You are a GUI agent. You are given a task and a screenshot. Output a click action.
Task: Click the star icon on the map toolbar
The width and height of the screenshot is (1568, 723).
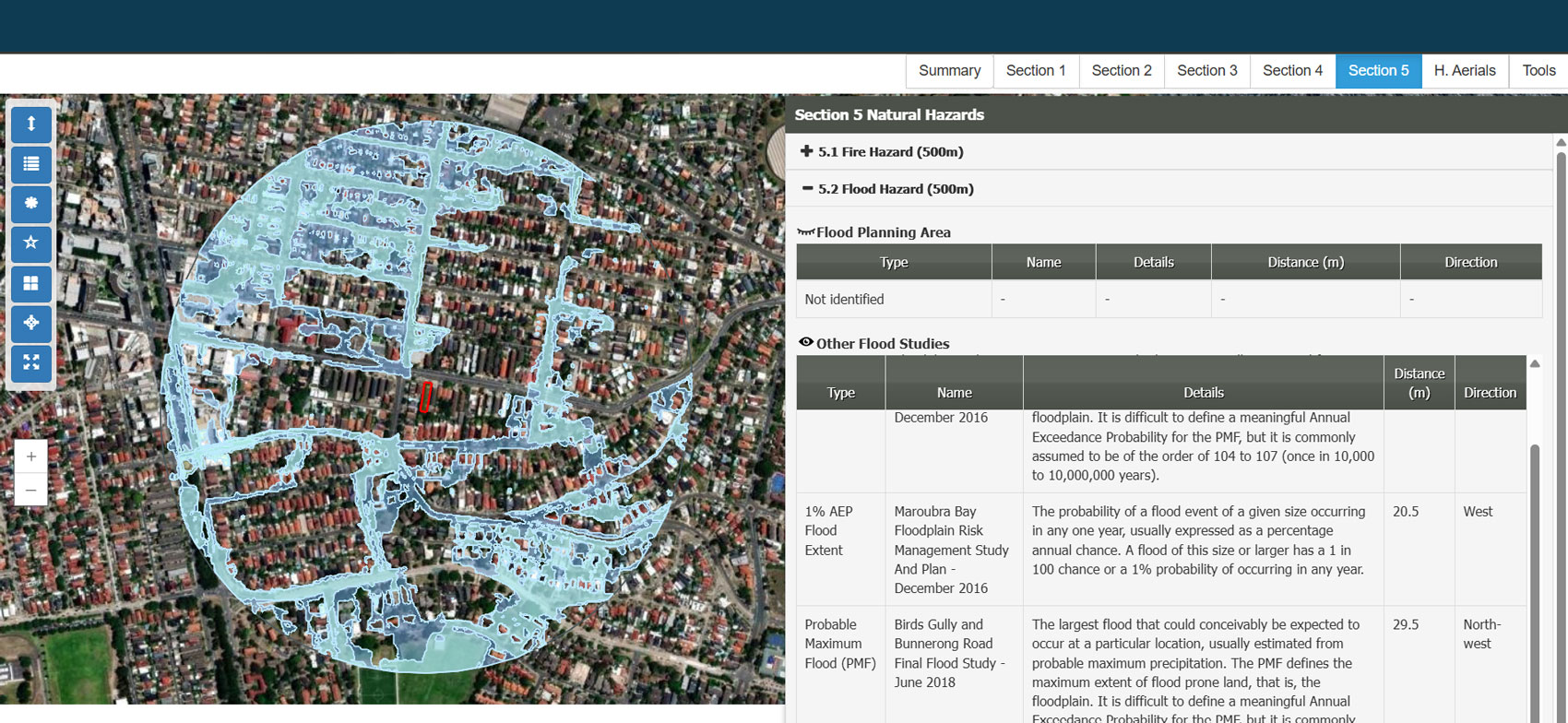point(30,243)
